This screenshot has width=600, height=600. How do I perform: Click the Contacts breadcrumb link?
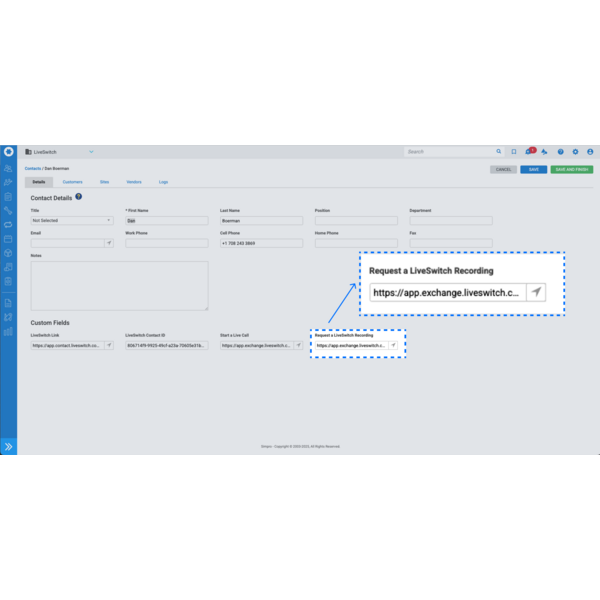pos(33,168)
